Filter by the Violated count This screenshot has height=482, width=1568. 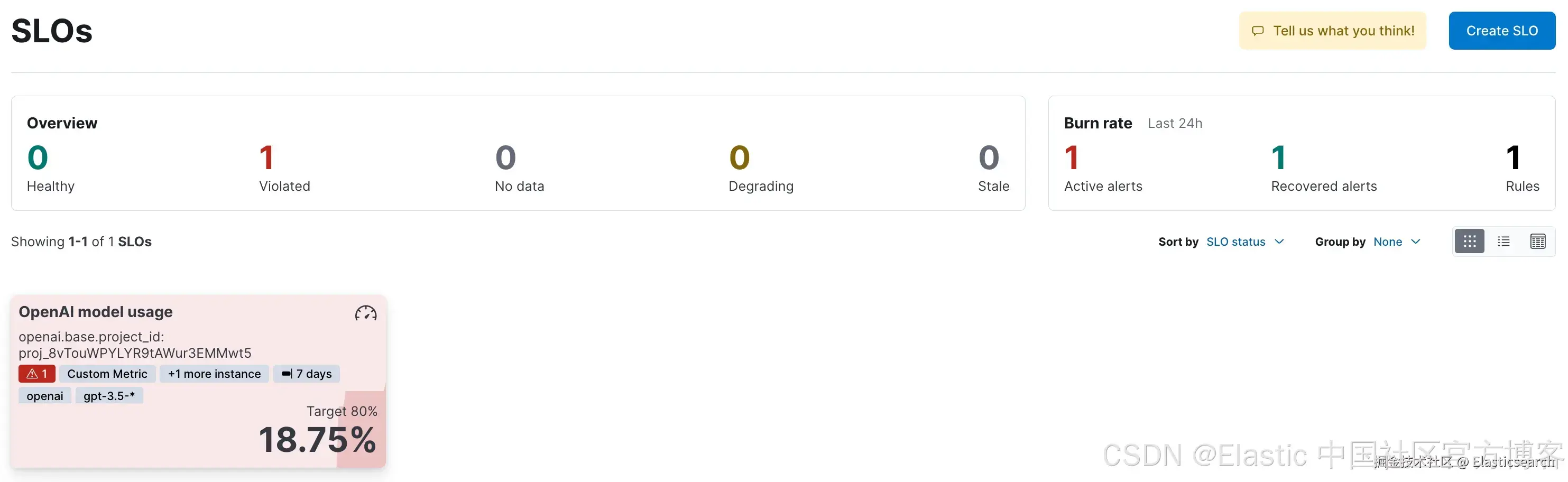[x=266, y=158]
